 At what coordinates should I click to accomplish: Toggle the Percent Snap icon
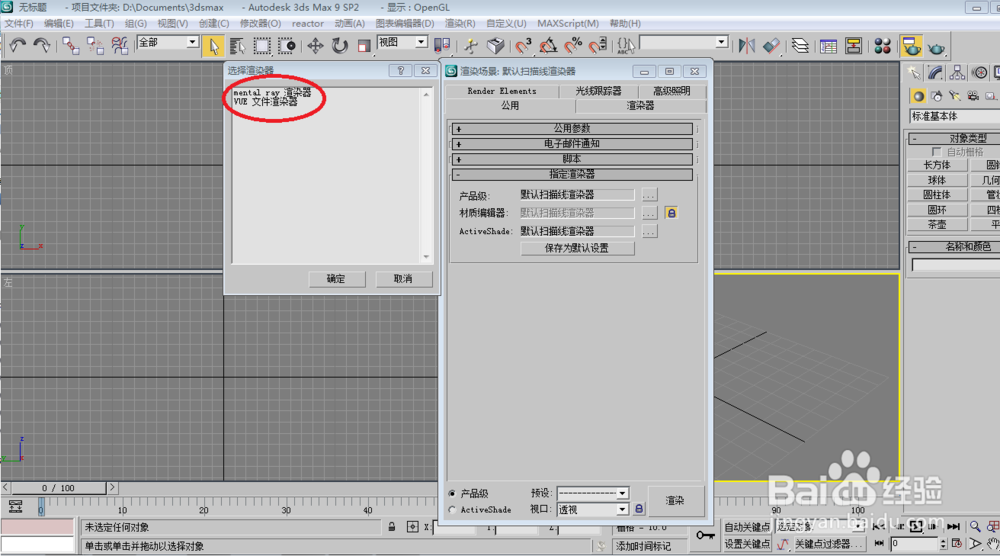tap(573, 45)
